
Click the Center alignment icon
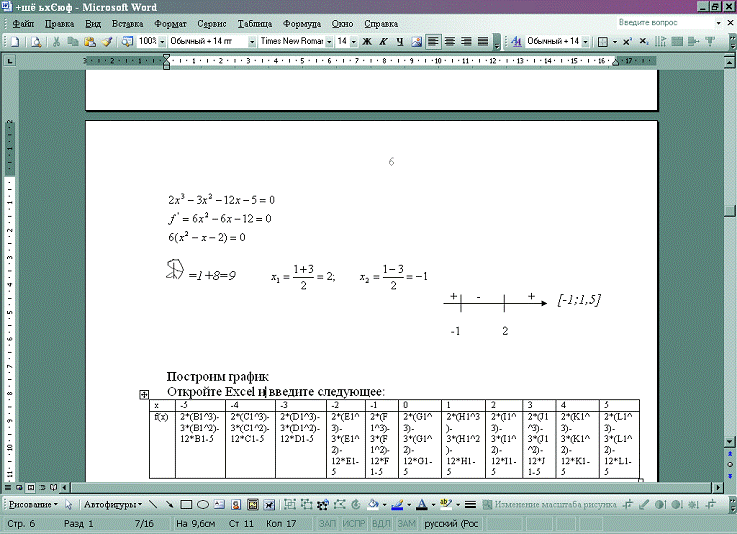(x=449, y=42)
